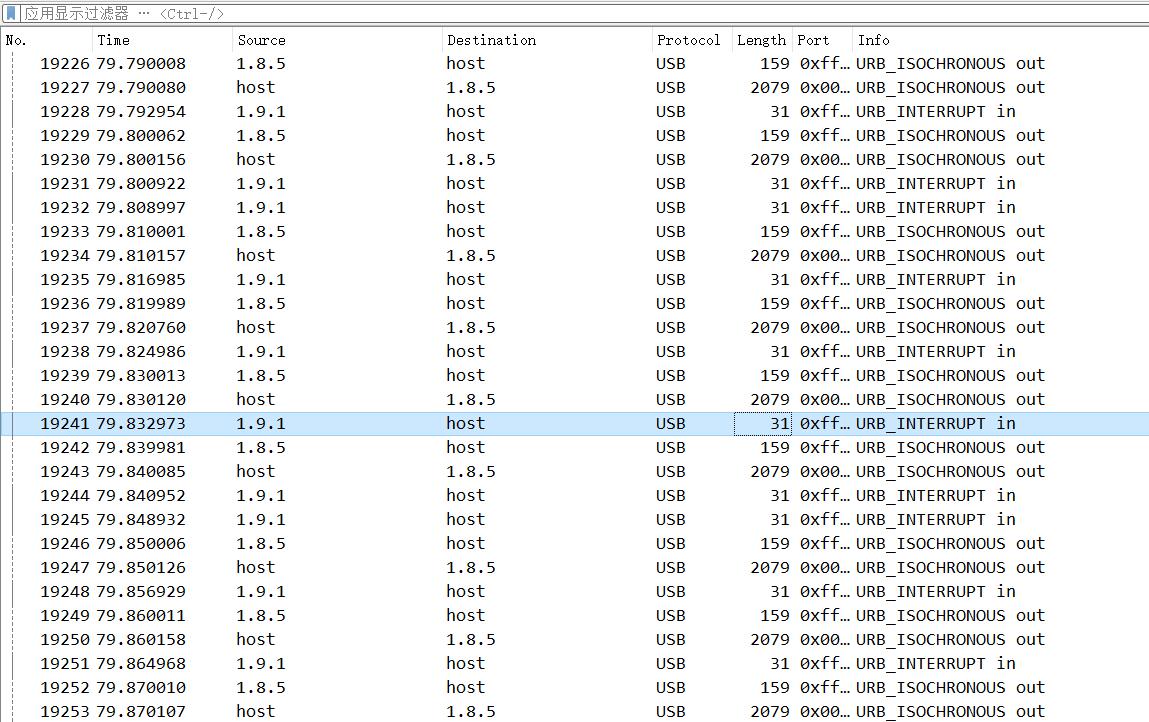The height and width of the screenshot is (722, 1149).
Task: Select packet 19250 from host
Action: click(x=574, y=639)
